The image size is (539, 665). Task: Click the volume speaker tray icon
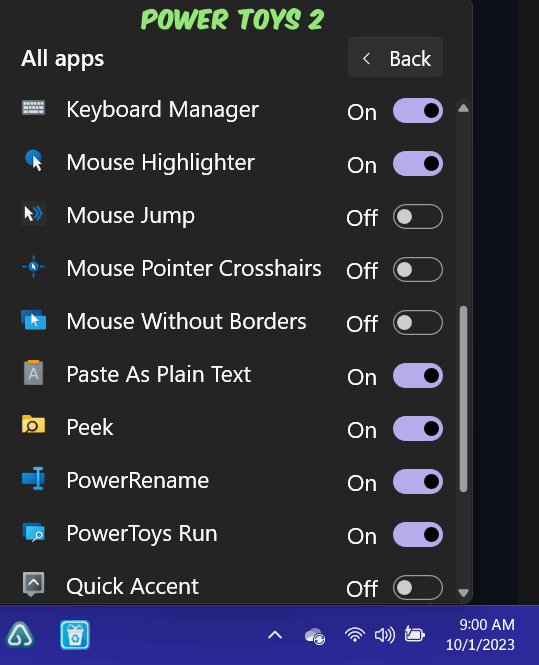pos(385,635)
